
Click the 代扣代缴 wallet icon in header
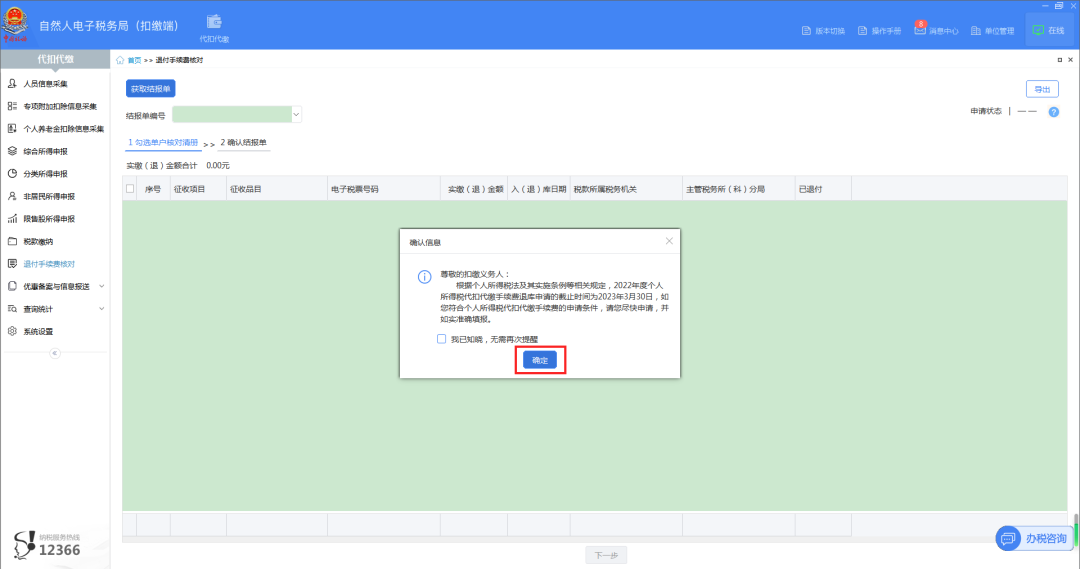[214, 22]
